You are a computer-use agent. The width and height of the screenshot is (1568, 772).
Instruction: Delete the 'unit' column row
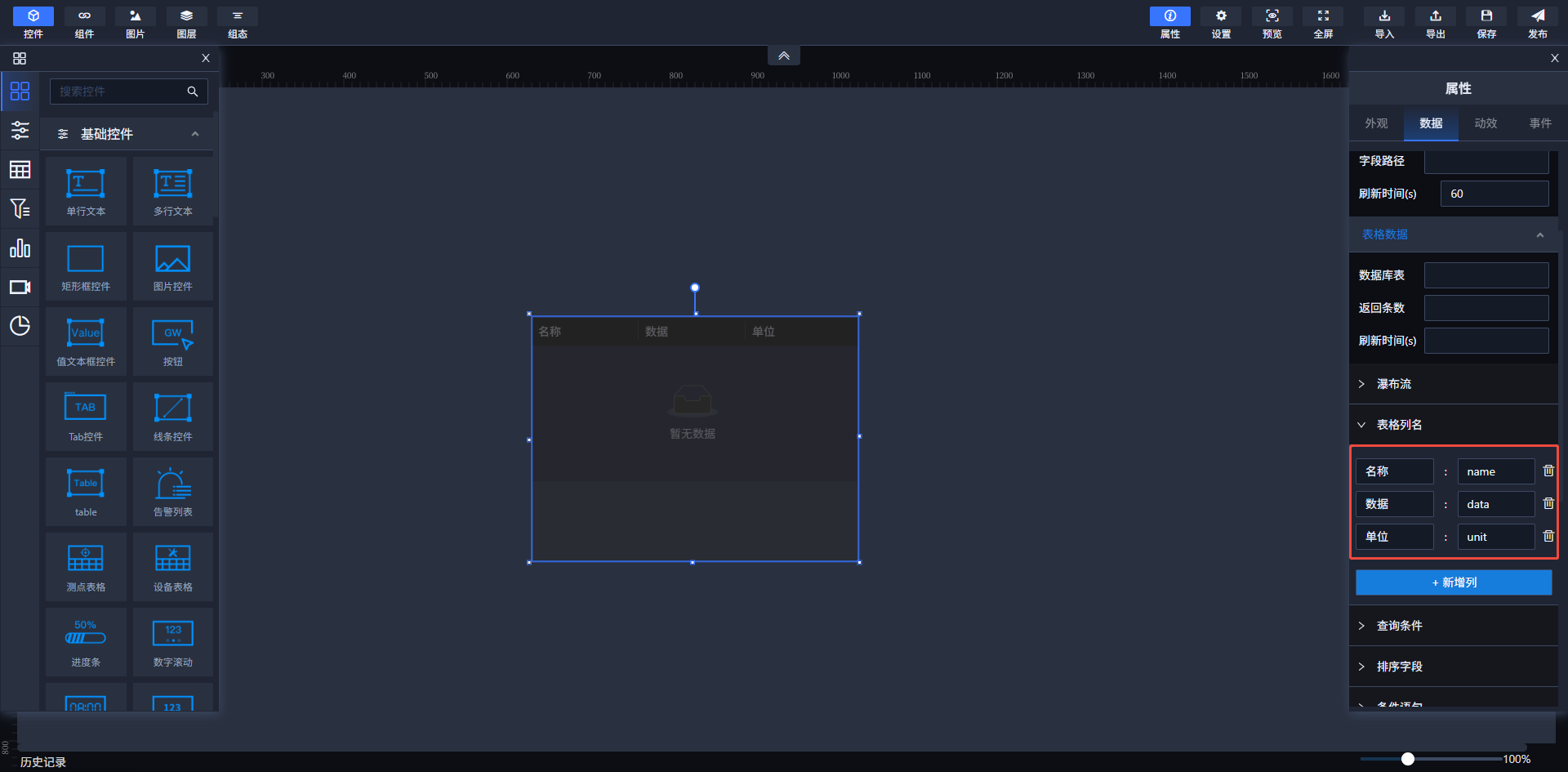(x=1548, y=537)
